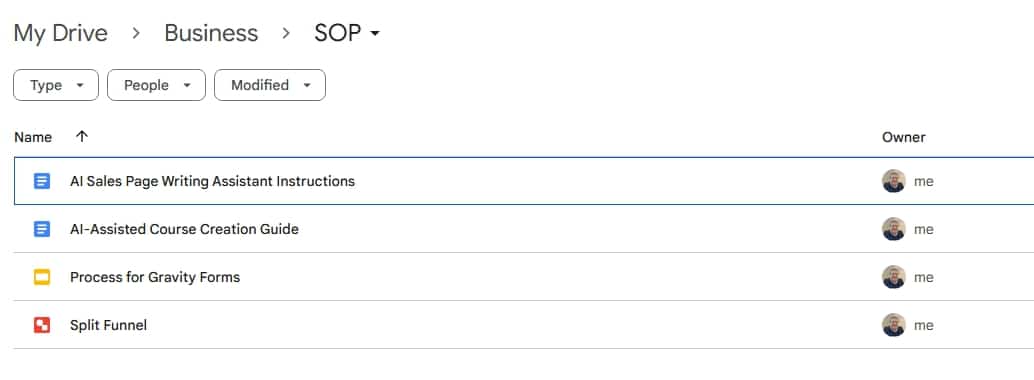Open the Type filter dropdown

(x=56, y=85)
